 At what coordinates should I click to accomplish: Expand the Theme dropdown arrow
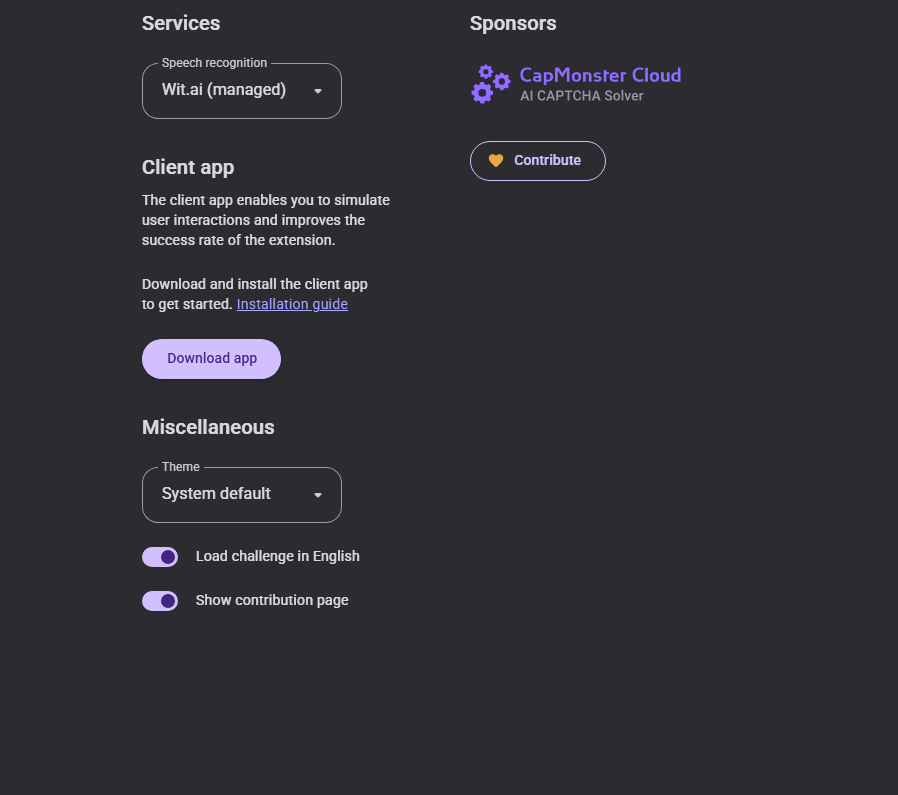318,495
